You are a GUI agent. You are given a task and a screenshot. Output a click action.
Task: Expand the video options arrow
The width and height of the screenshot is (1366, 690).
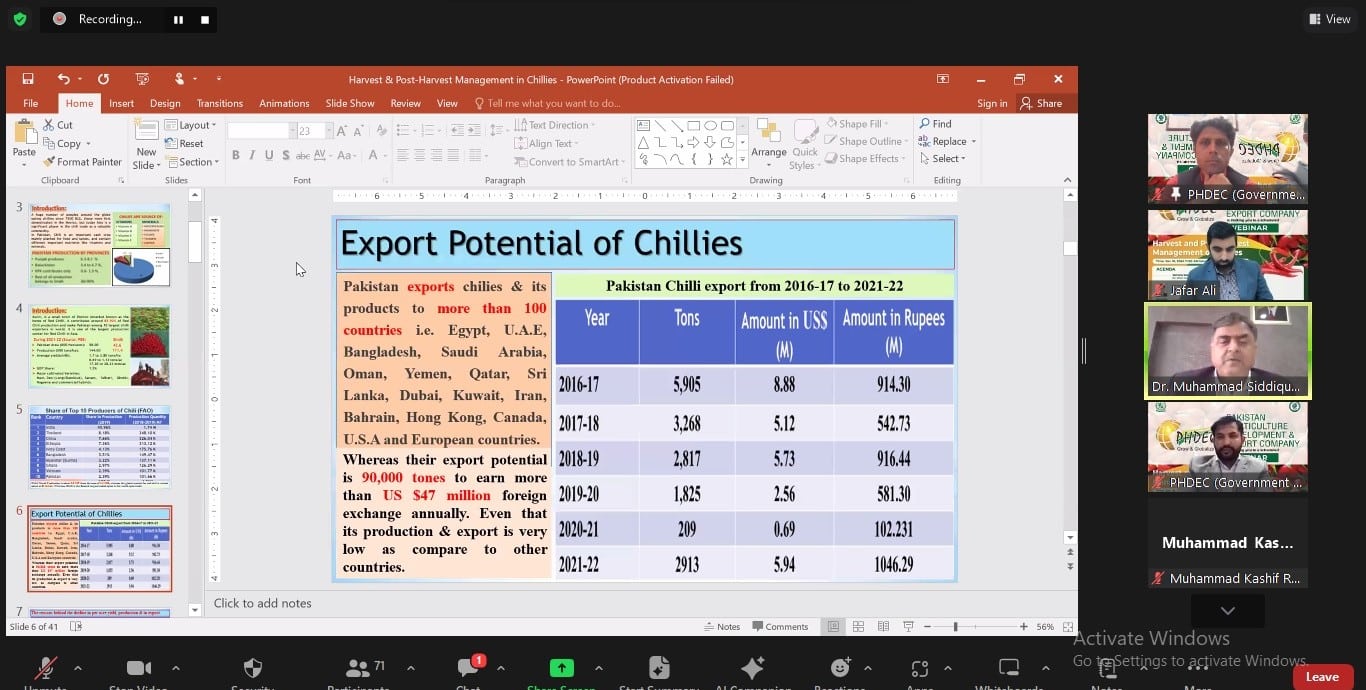click(176, 668)
